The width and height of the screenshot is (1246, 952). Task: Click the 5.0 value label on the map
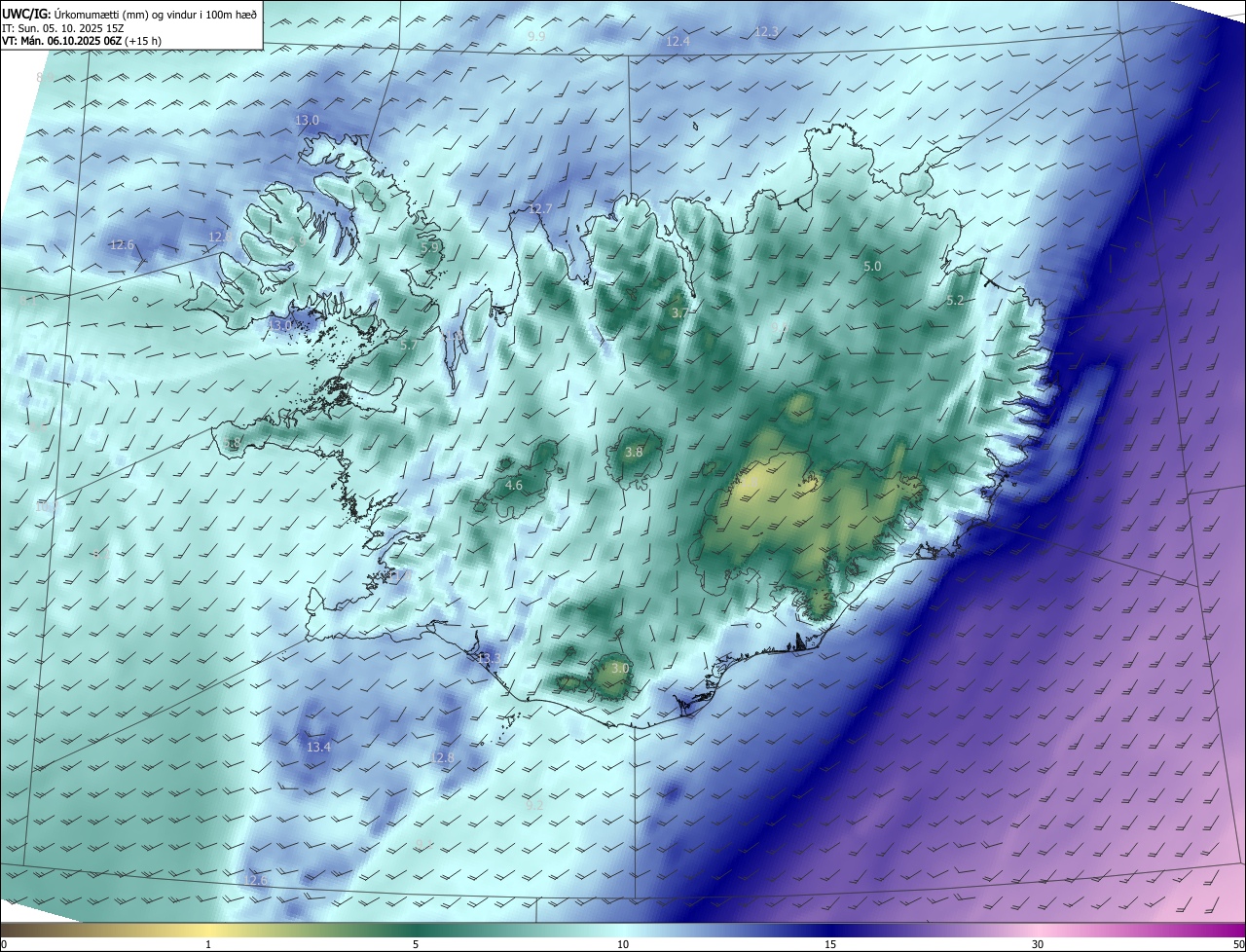(x=872, y=266)
